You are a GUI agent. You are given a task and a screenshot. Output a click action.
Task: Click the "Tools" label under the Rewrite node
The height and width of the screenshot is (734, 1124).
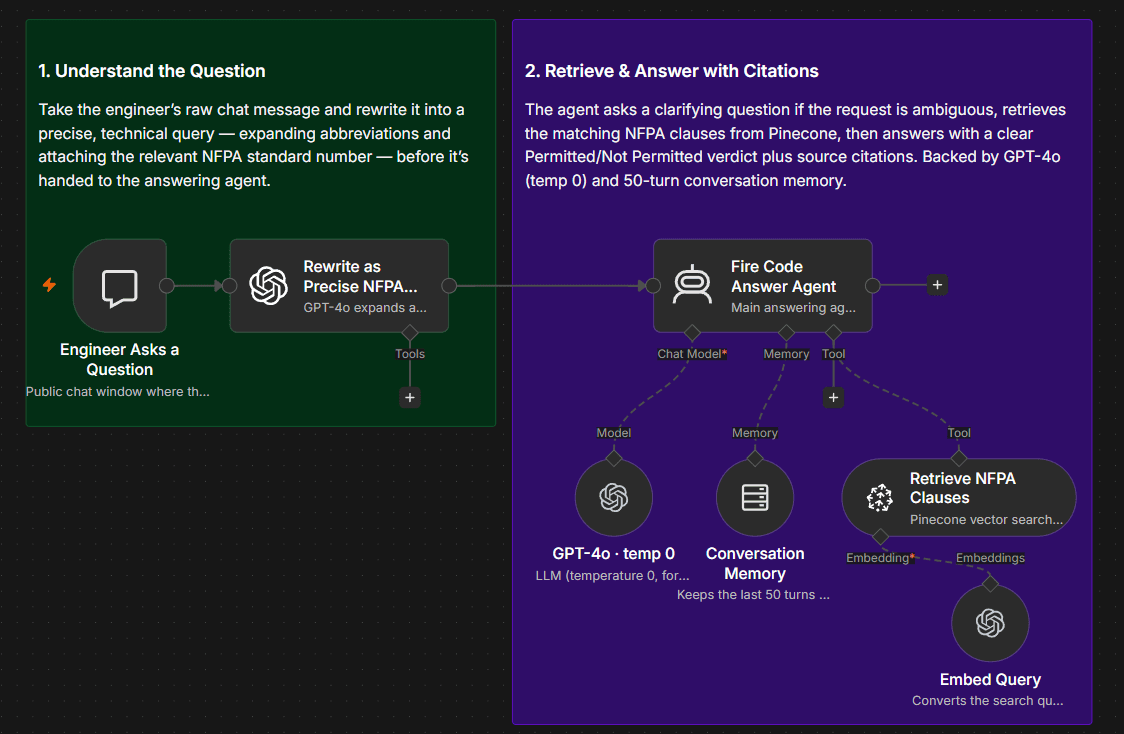pos(410,353)
